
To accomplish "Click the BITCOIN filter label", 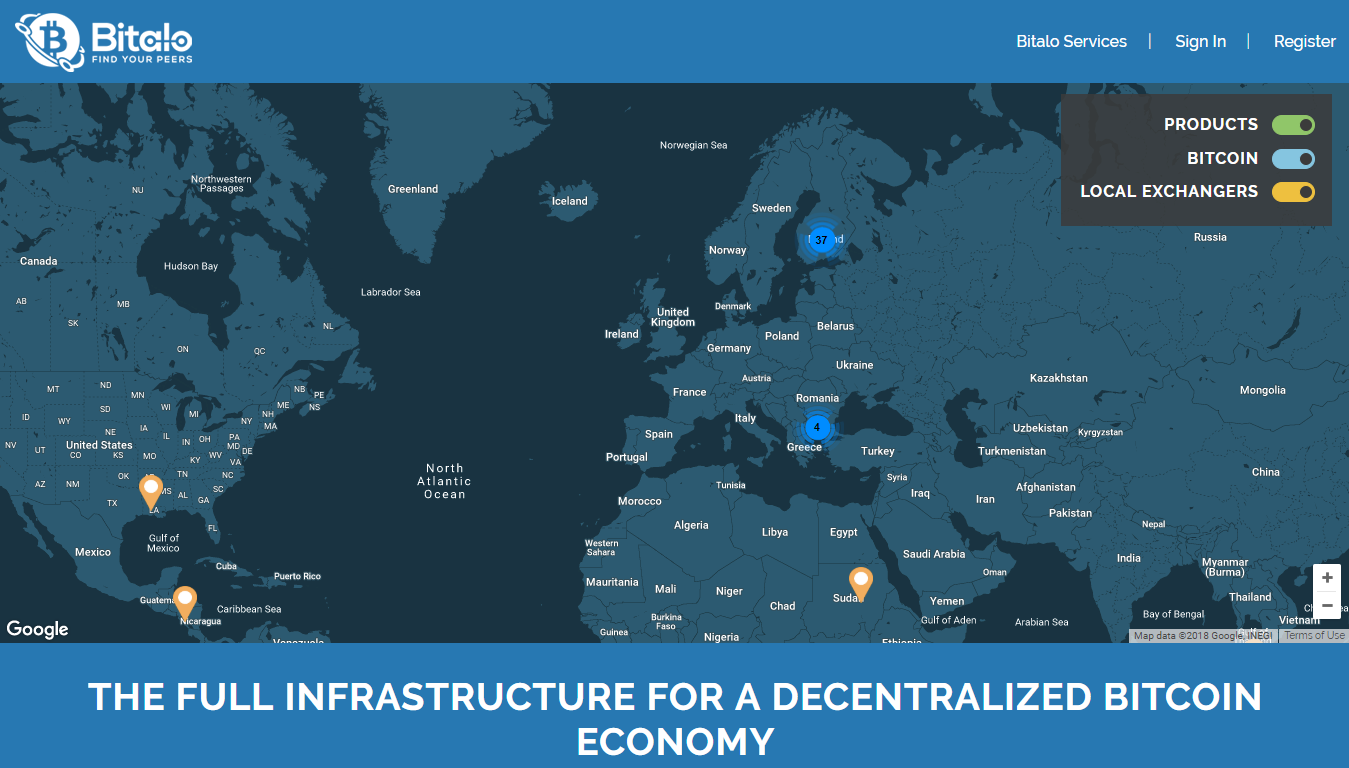I will 1222,158.
